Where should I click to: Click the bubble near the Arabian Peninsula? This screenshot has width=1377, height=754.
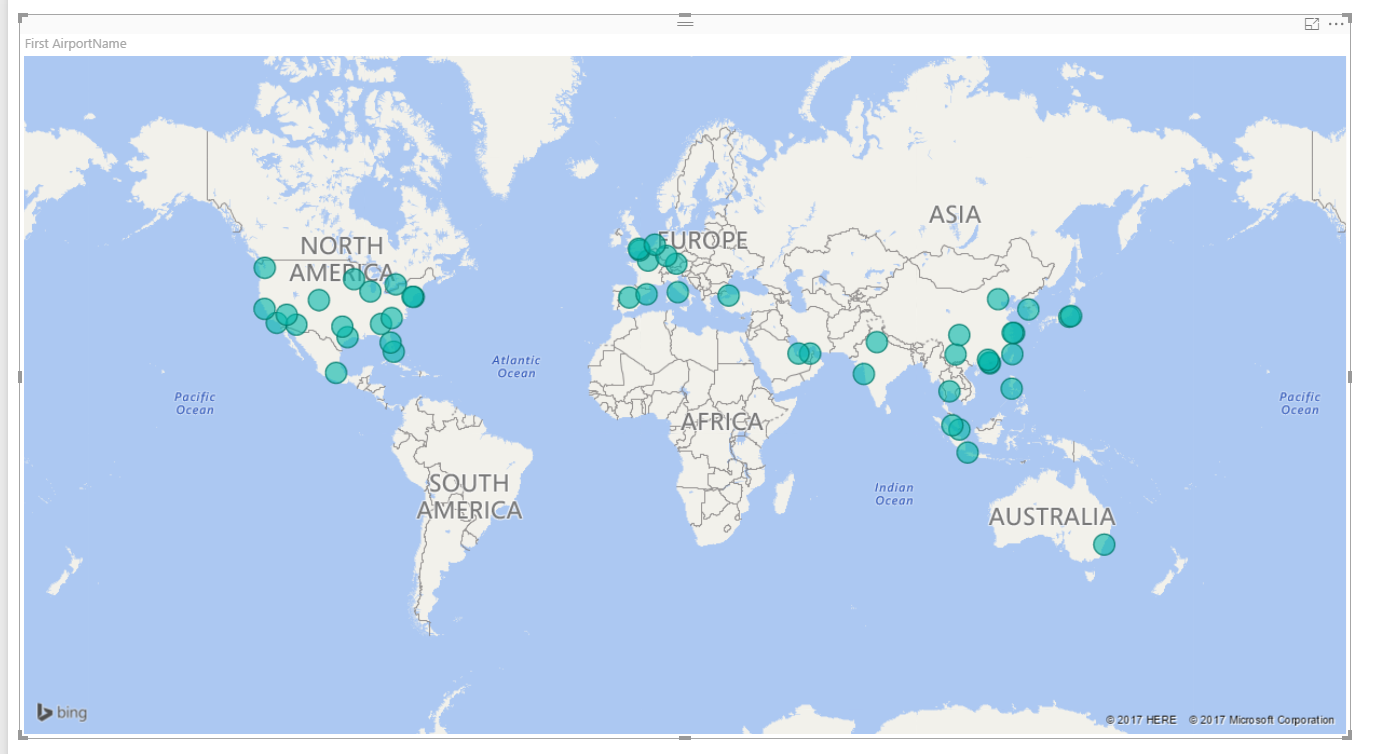click(x=804, y=352)
